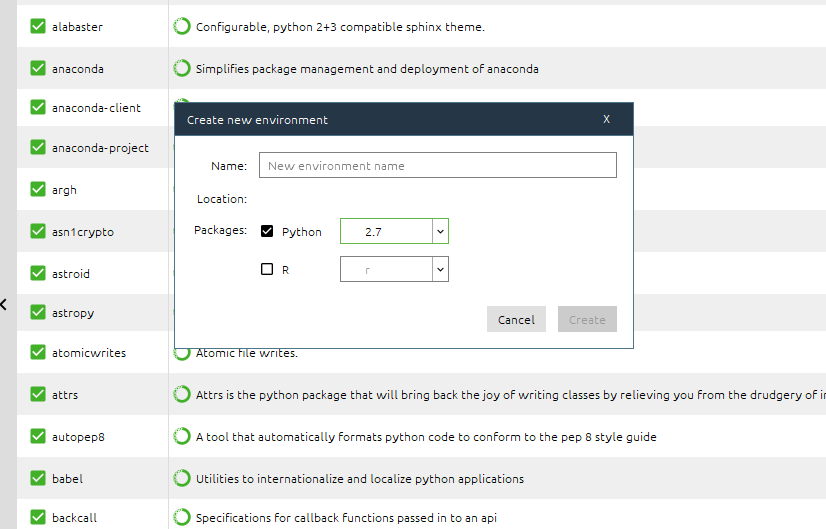Screen dimensions: 826x529
Task: Click the status circle icon for attrs
Action: coord(182,395)
